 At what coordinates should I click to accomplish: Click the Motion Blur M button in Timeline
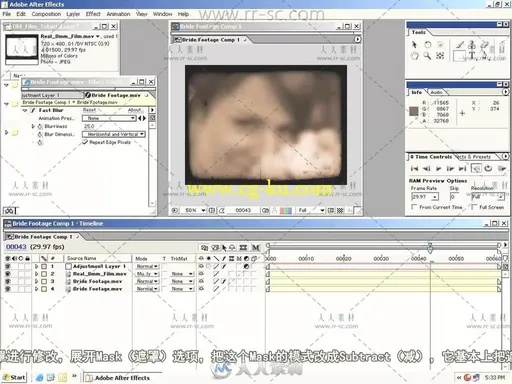tap(255, 247)
